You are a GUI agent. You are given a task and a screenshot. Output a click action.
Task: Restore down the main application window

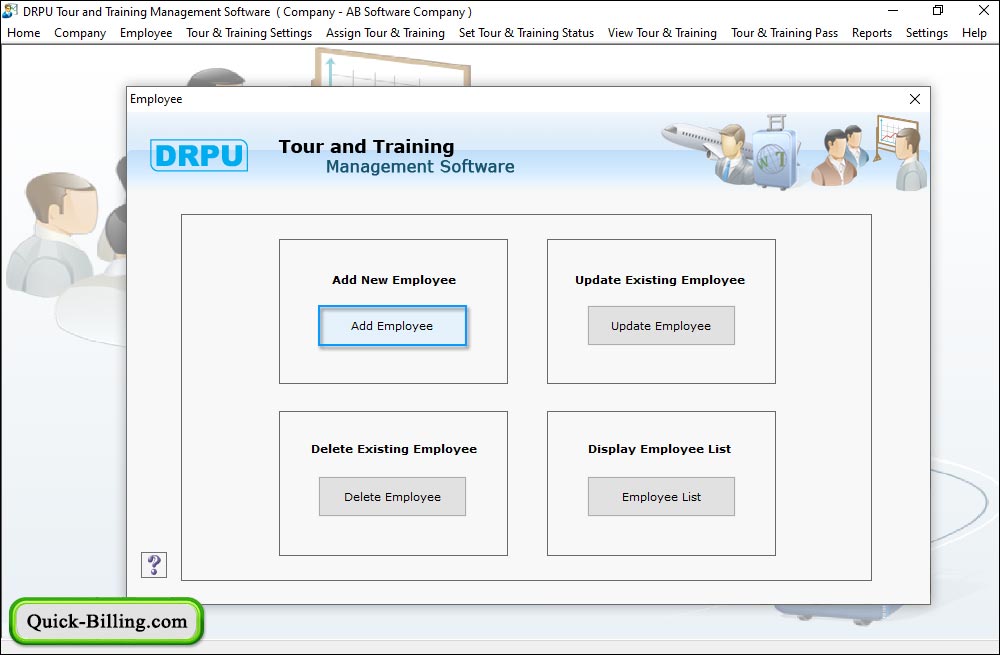pos(938,11)
